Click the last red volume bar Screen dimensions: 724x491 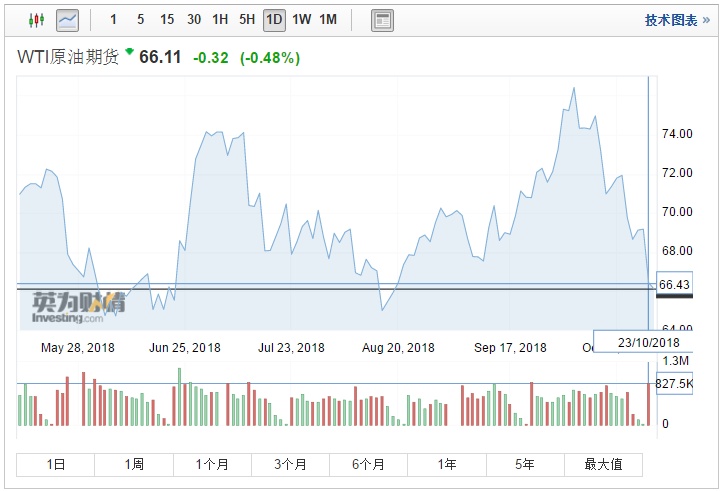(648, 404)
